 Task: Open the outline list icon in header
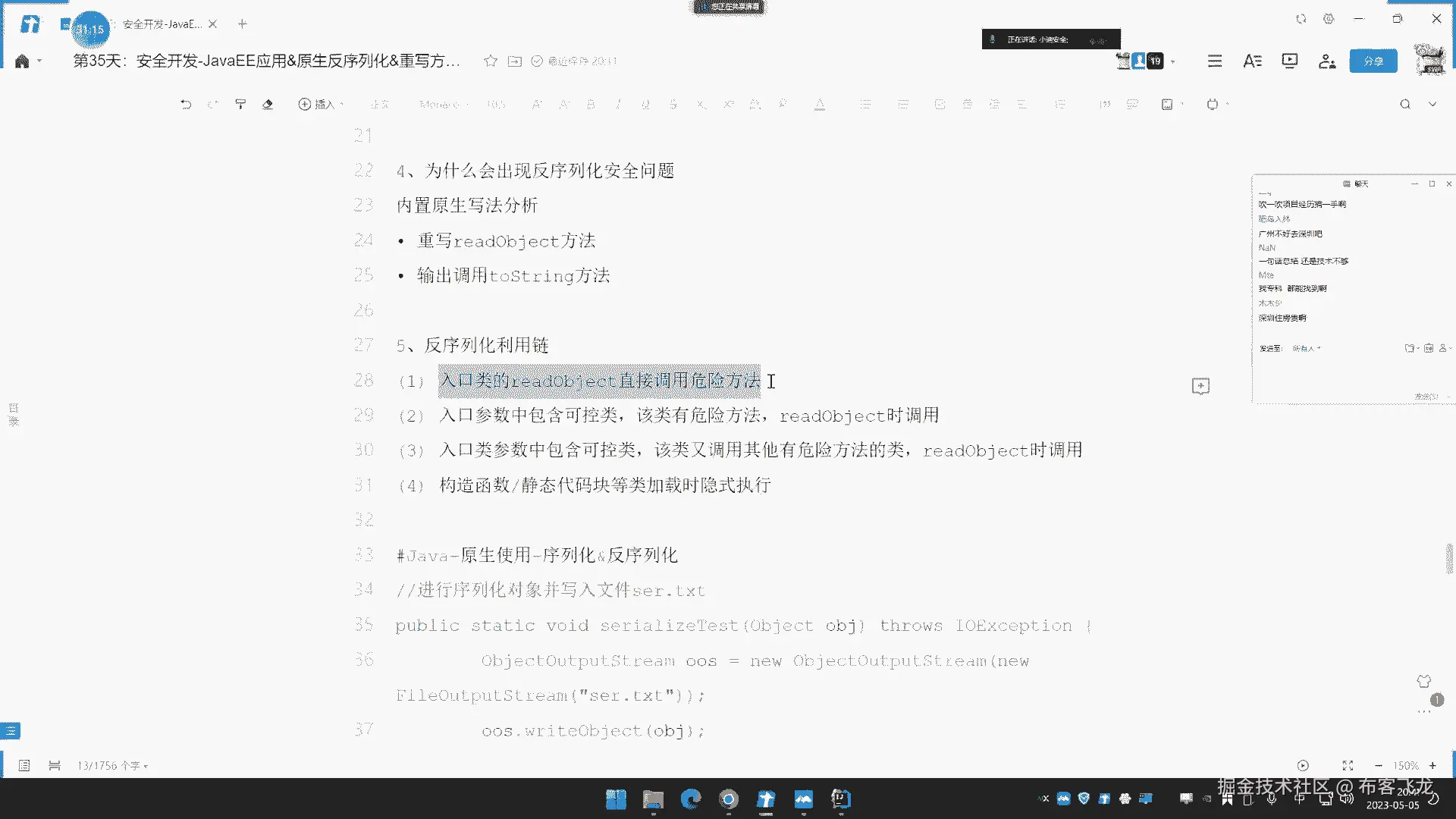pos(1215,61)
